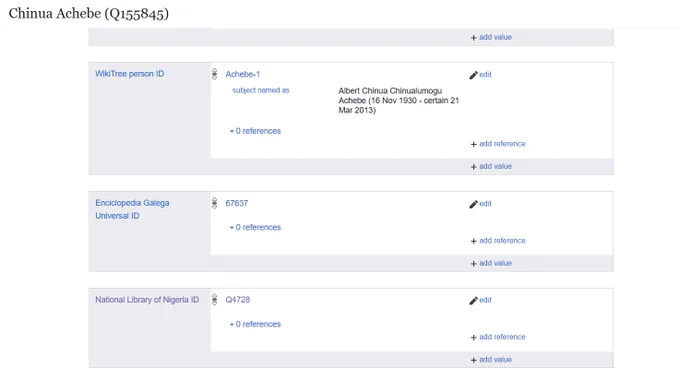Click 'add reference' text for Q4728 statement
The width and height of the screenshot is (680, 380).
[502, 337]
